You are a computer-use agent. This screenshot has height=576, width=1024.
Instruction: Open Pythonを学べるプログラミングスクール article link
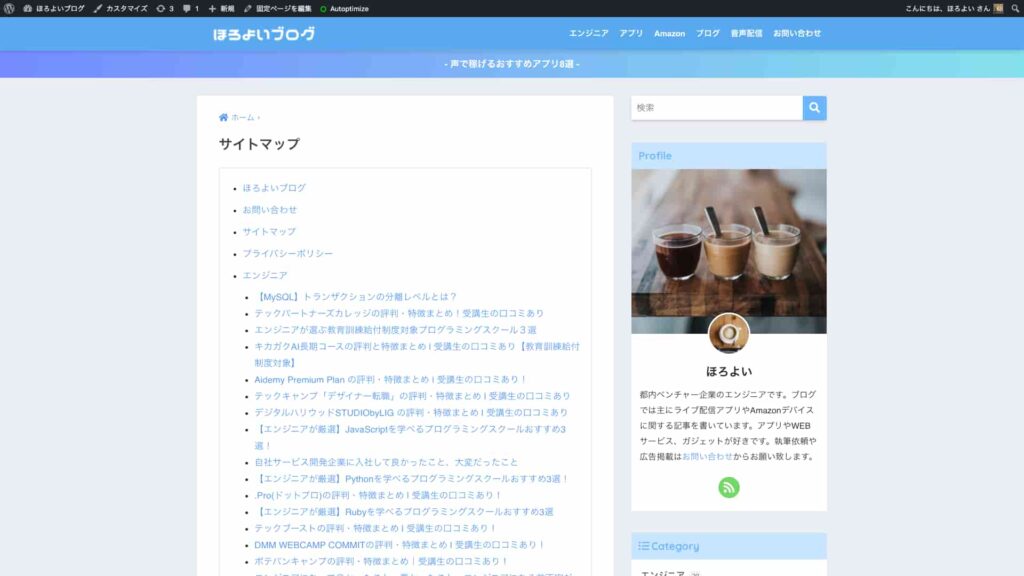click(x=411, y=479)
